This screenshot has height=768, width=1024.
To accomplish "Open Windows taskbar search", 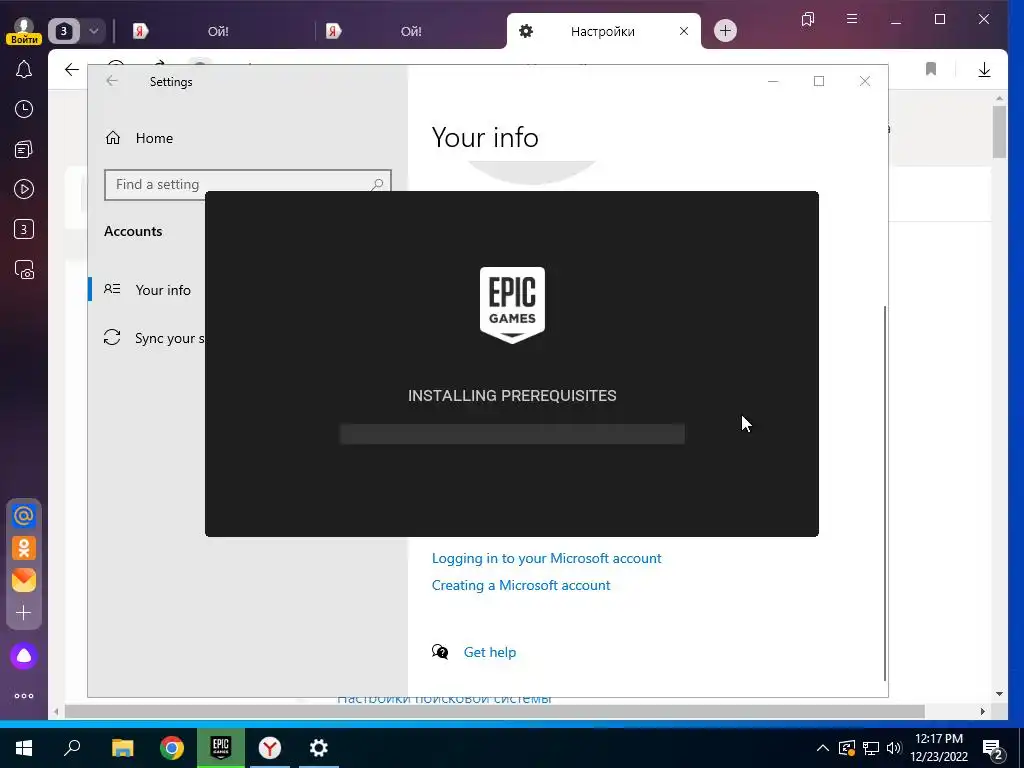I will pos(72,748).
